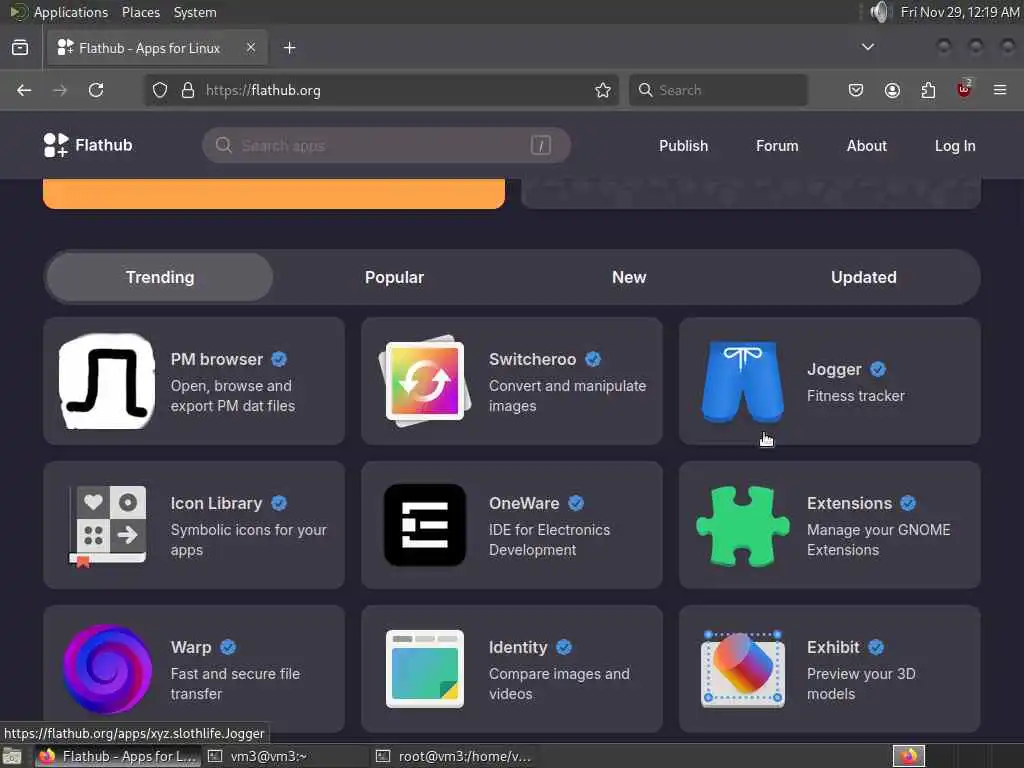Open the Places menu
1024x768 pixels.
(141, 12)
